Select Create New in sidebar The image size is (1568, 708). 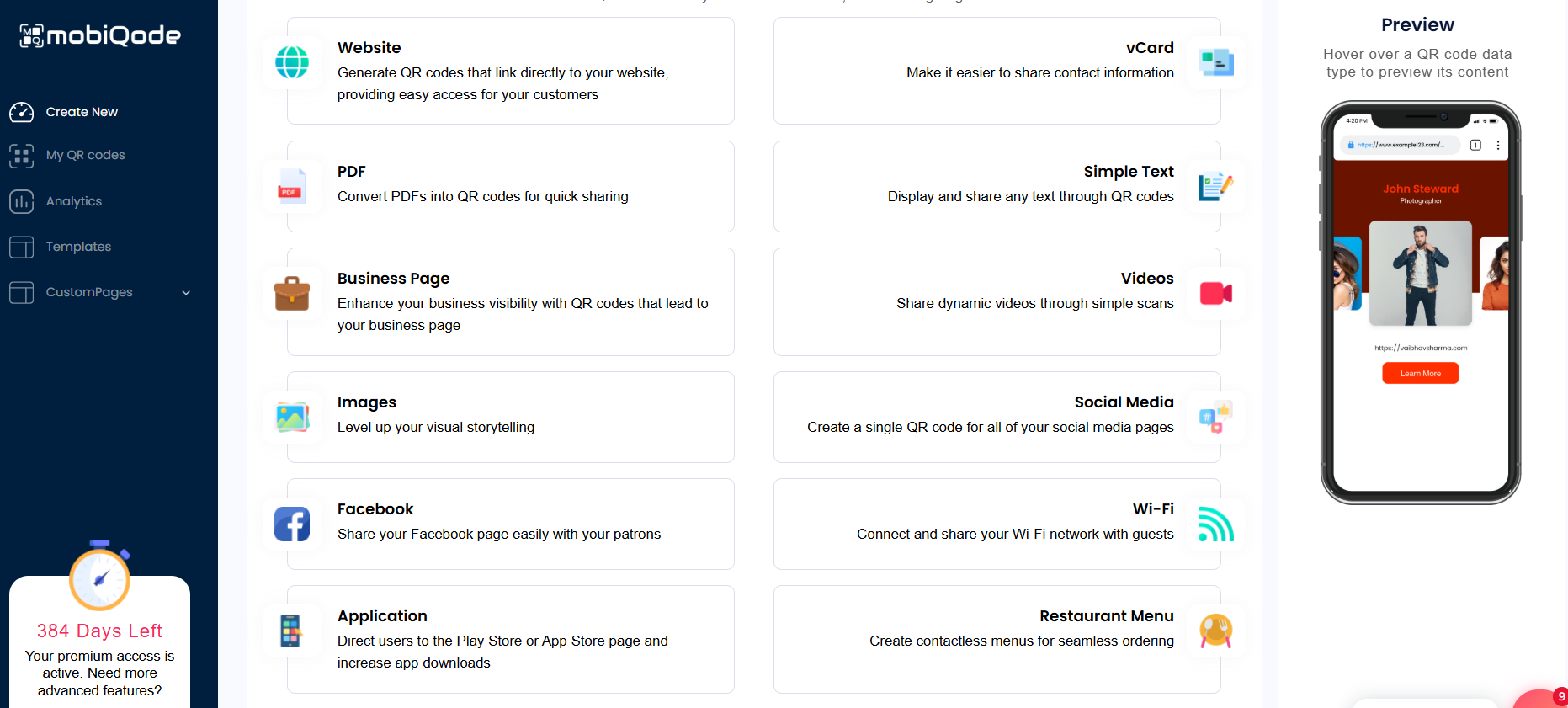pyautogui.click(x=82, y=112)
